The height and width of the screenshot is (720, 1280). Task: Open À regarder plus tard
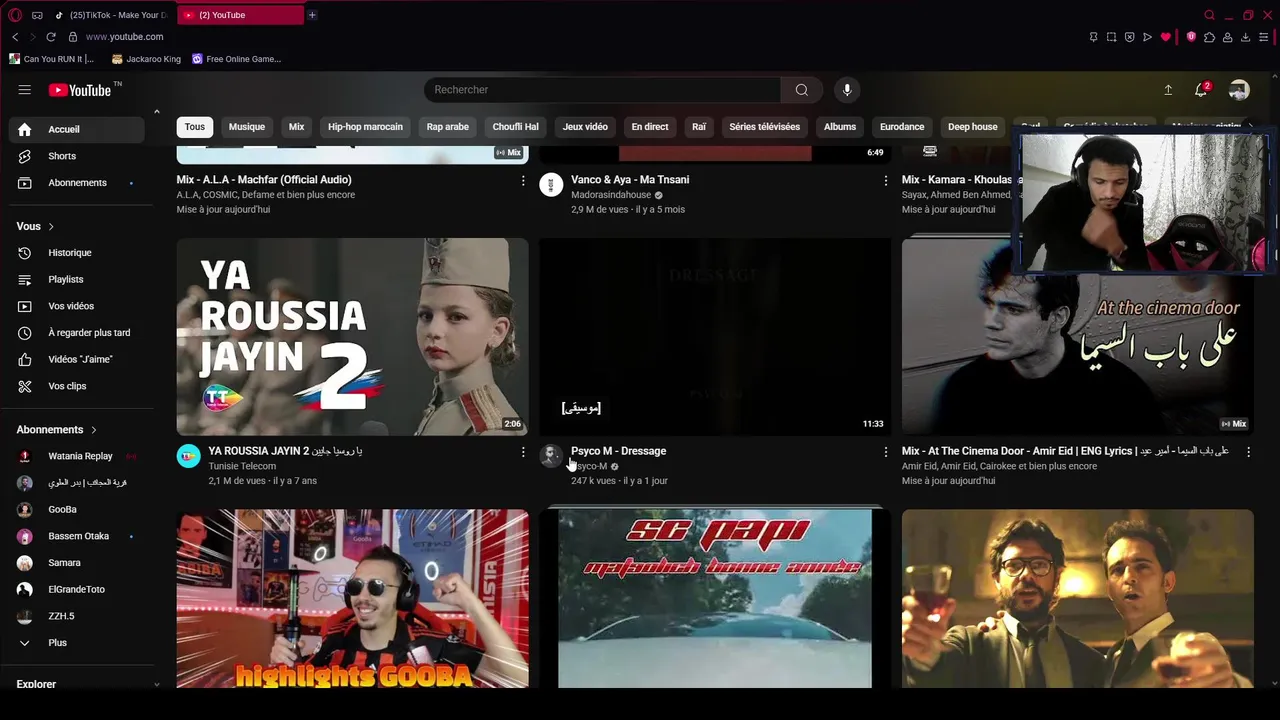pyautogui.click(x=76, y=333)
